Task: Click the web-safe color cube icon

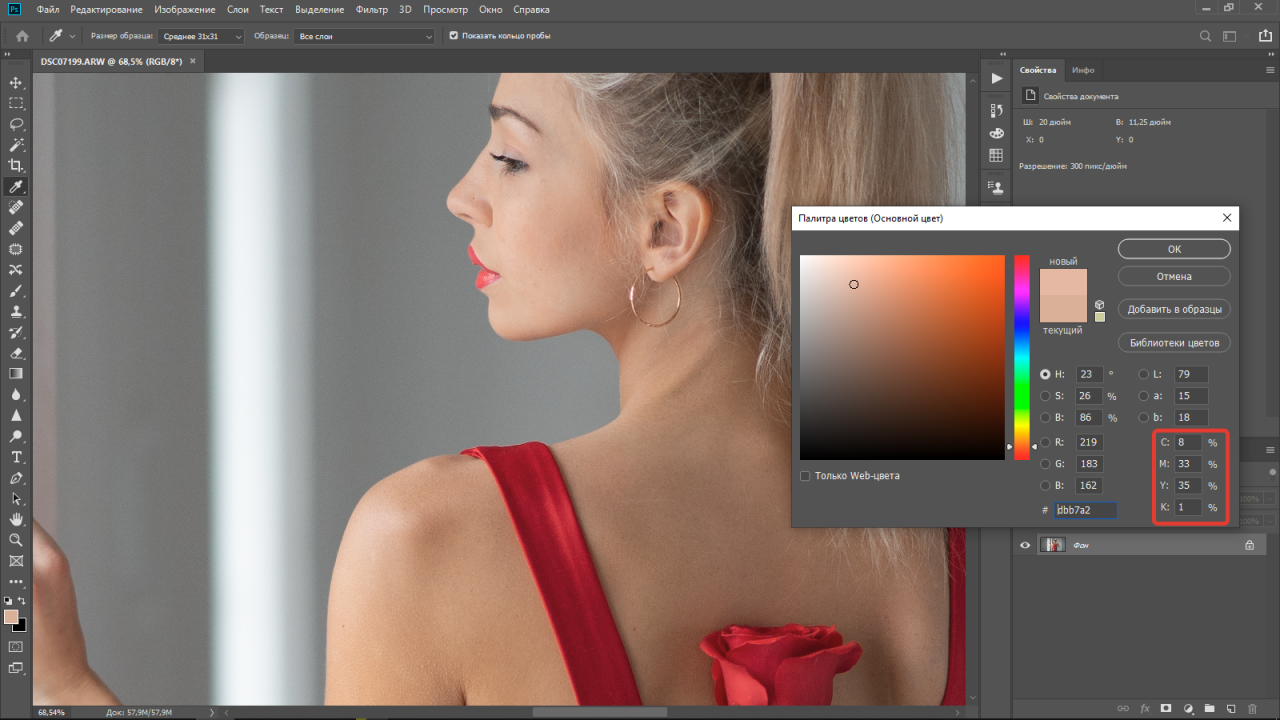Action: 1100,304
